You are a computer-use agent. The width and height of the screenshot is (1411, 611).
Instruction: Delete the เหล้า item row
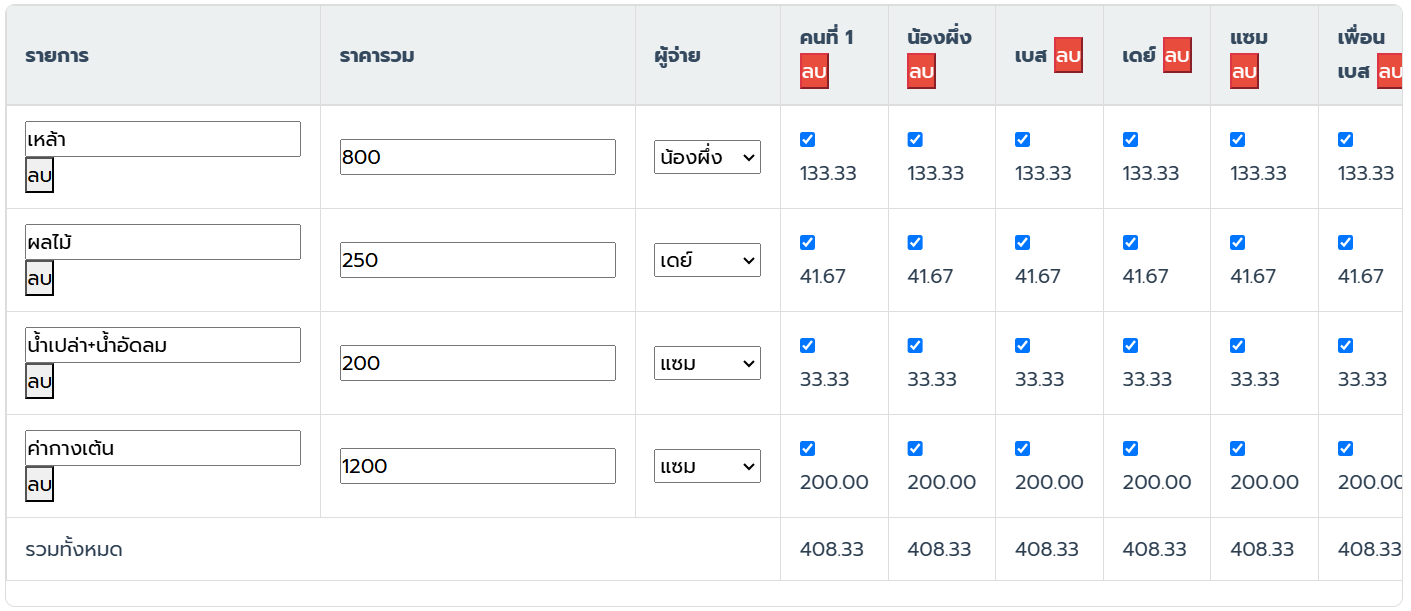tap(39, 176)
